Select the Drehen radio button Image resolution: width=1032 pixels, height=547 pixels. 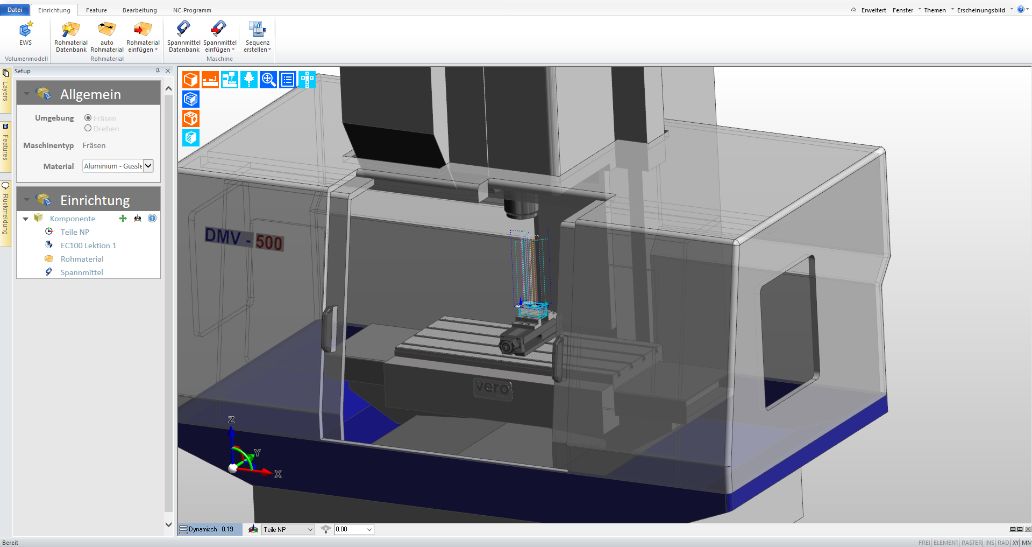(x=89, y=128)
